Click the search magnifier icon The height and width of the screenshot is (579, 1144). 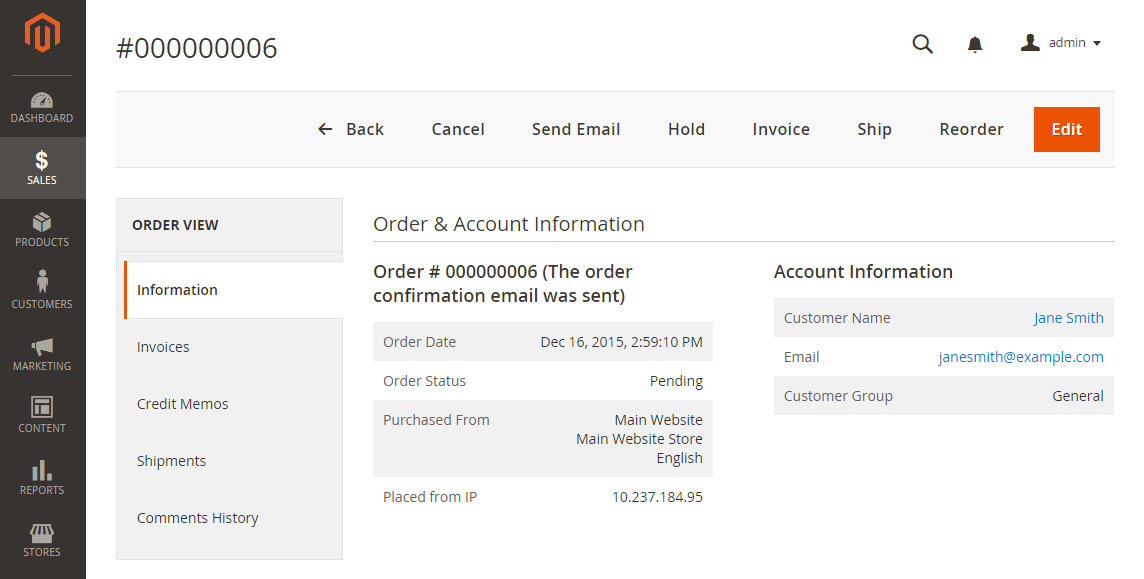coord(922,44)
